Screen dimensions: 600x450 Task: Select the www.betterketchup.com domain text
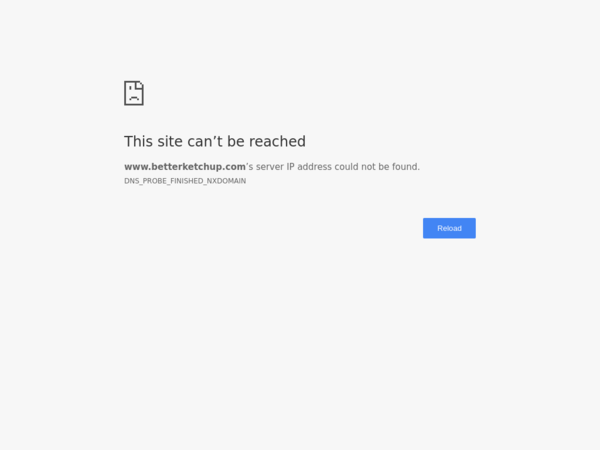[185, 167]
